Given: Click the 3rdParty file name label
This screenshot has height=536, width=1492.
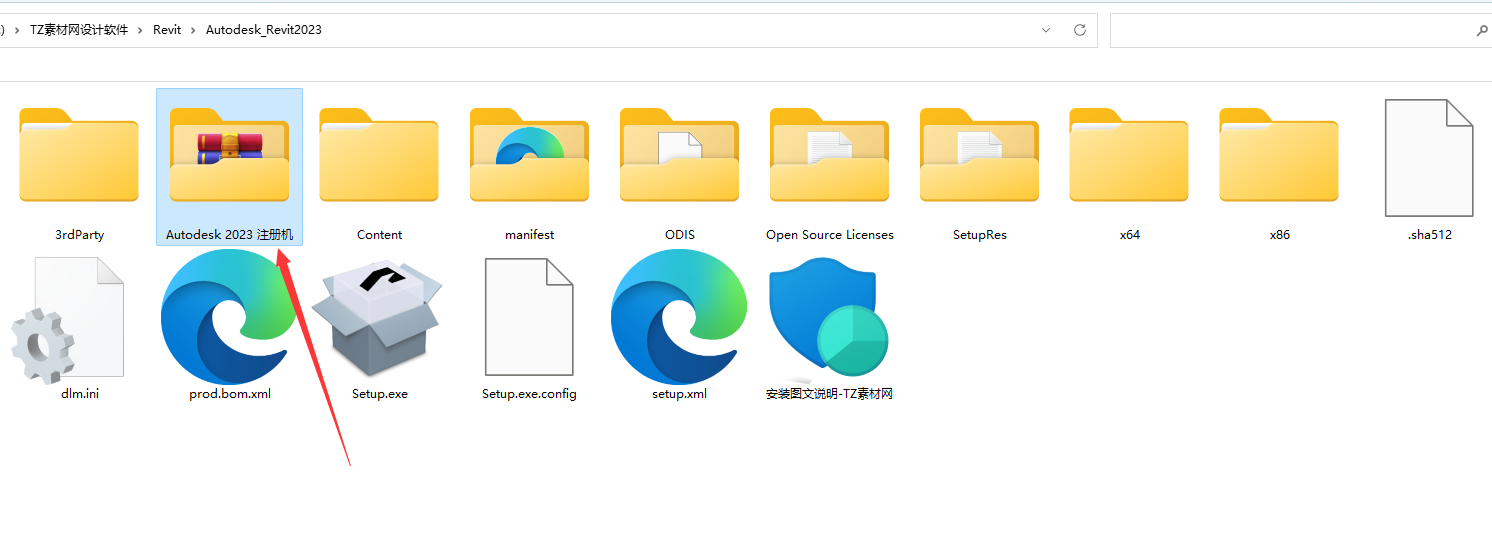Looking at the screenshot, I should 80,235.
